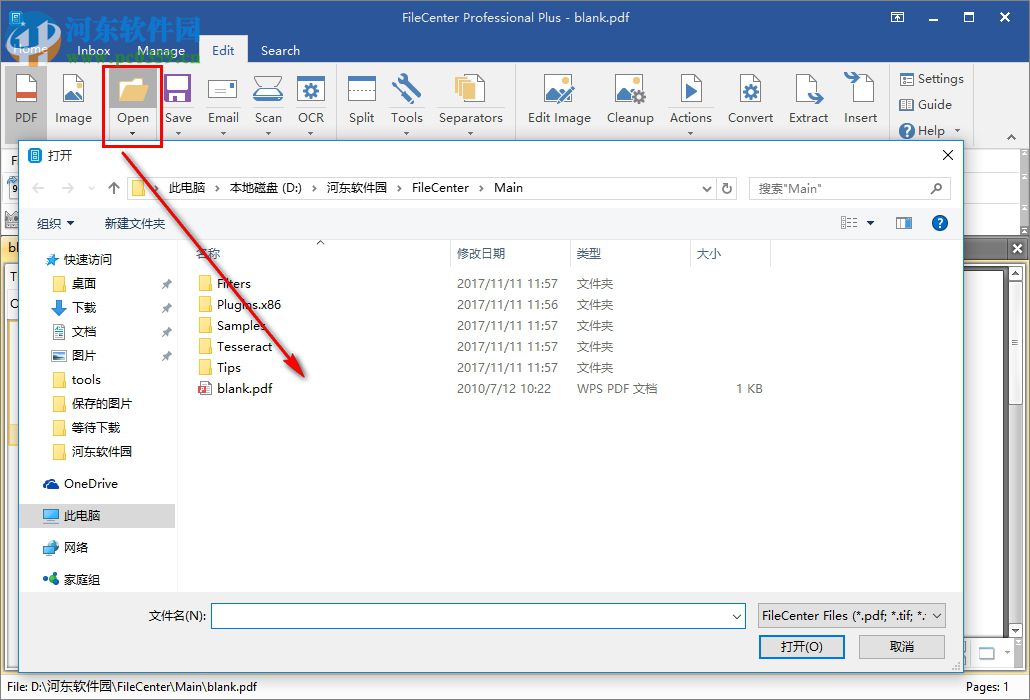The image size is (1030, 700).
Task: Click 新建文件夹 to create folder
Action: pos(135,222)
